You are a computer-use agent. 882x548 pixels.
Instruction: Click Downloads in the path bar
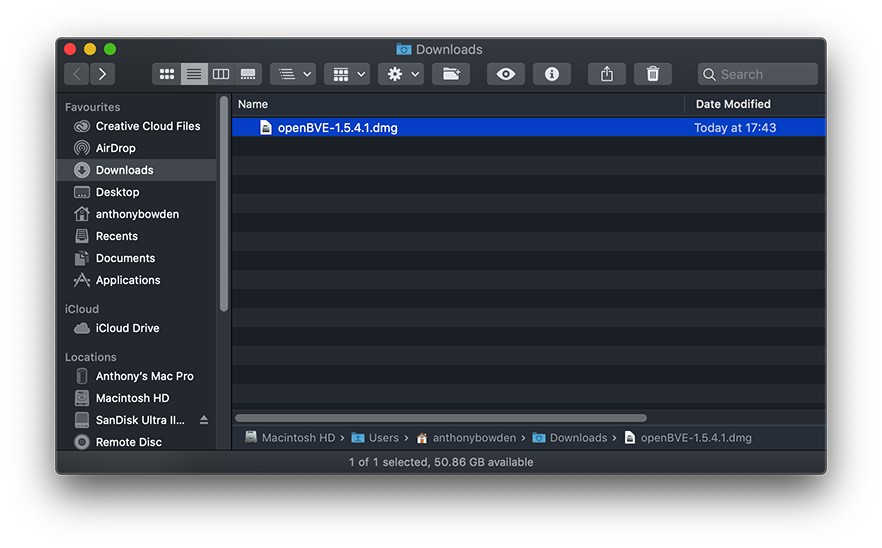[570, 438]
